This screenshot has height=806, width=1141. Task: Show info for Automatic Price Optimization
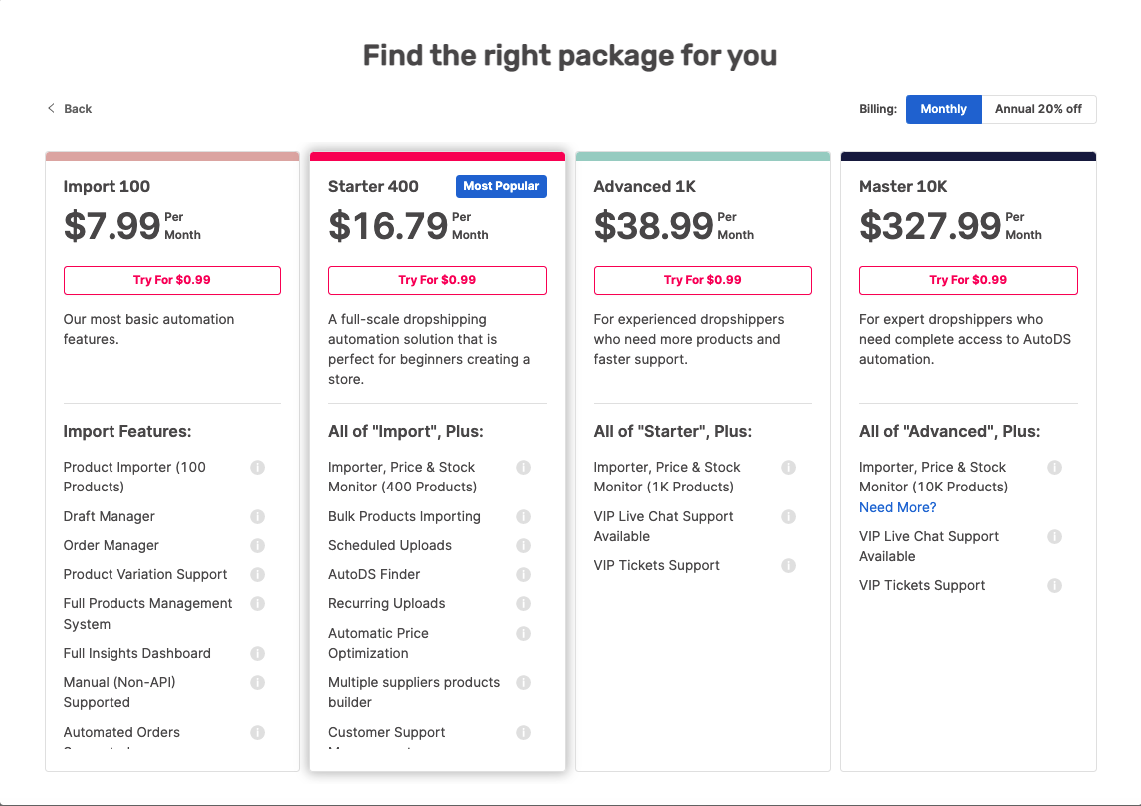coord(524,634)
